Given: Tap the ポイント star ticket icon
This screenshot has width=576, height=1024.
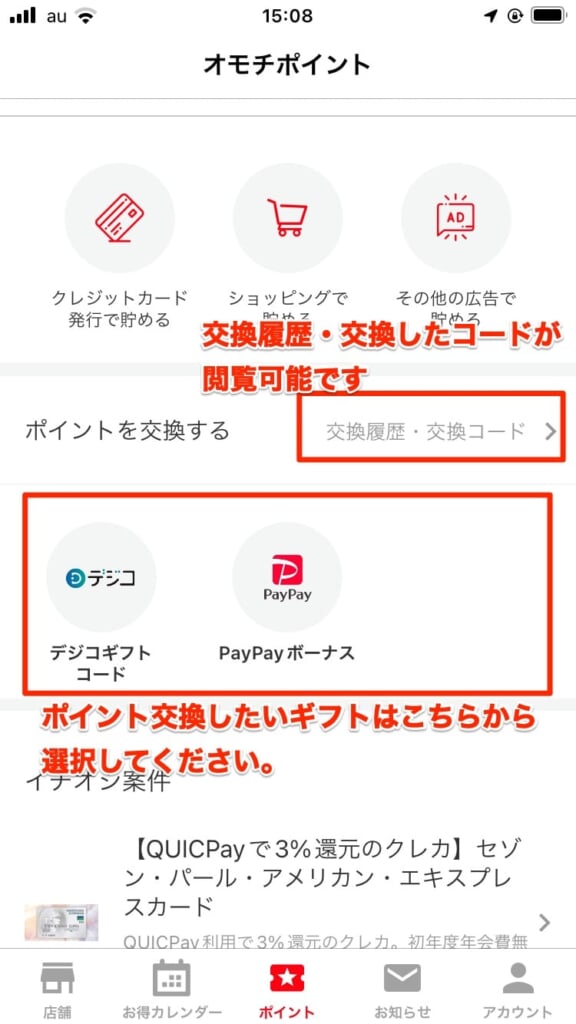Looking at the screenshot, I should point(287,978).
